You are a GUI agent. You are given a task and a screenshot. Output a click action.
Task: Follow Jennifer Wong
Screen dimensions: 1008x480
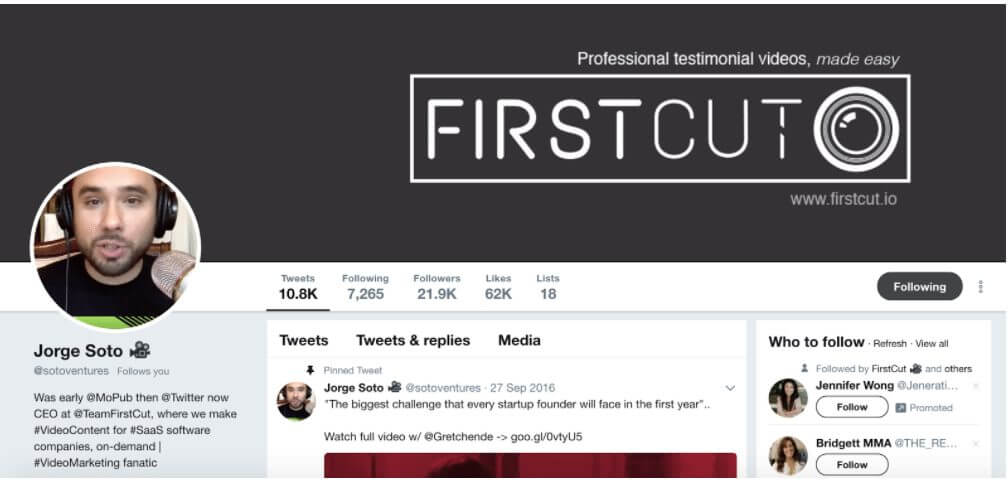point(852,407)
